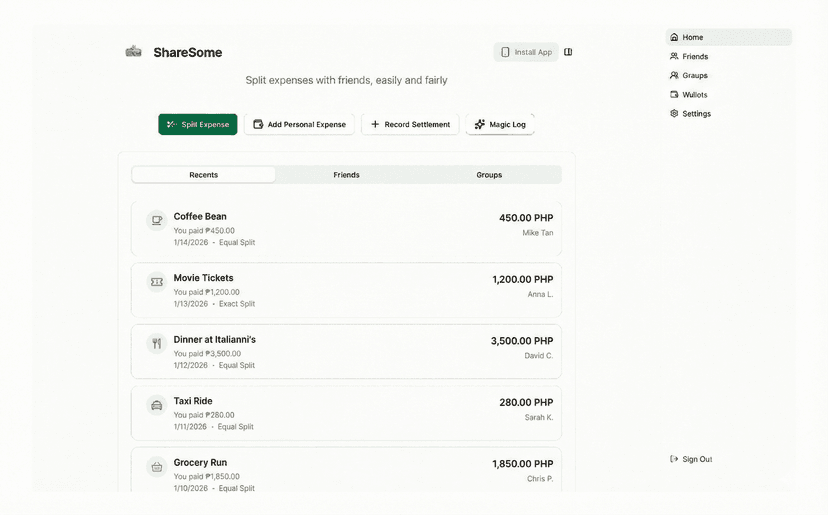Open Settings from the sidebar
The width and height of the screenshot is (828, 515).
pyautogui.click(x=696, y=114)
